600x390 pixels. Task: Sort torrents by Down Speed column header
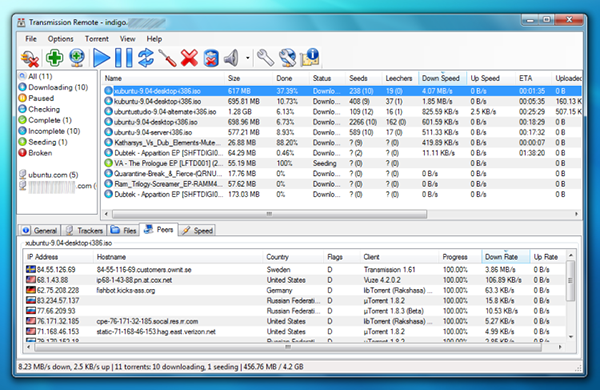442,78
